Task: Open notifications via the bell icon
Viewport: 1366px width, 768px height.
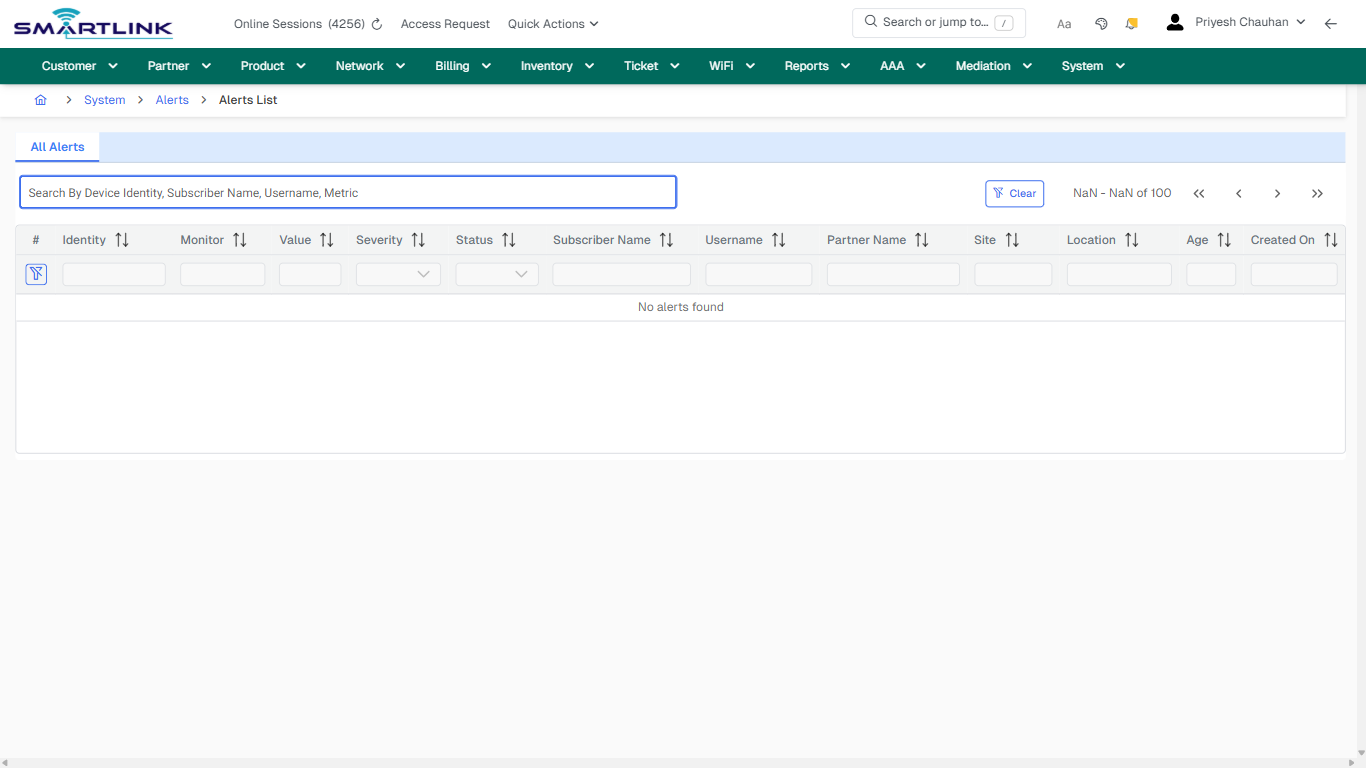Action: tap(1131, 23)
